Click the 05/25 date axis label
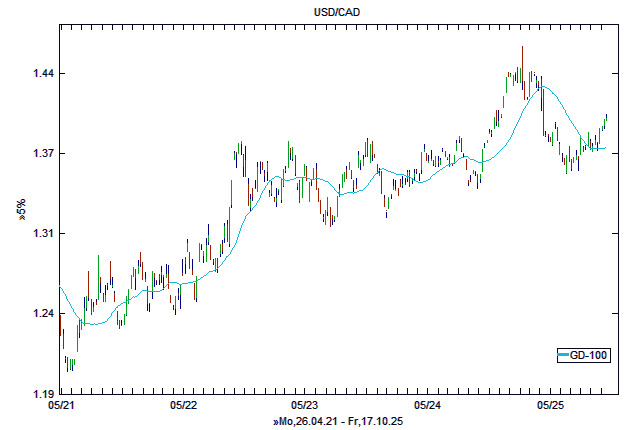This screenshot has width=630, height=430. [x=551, y=406]
